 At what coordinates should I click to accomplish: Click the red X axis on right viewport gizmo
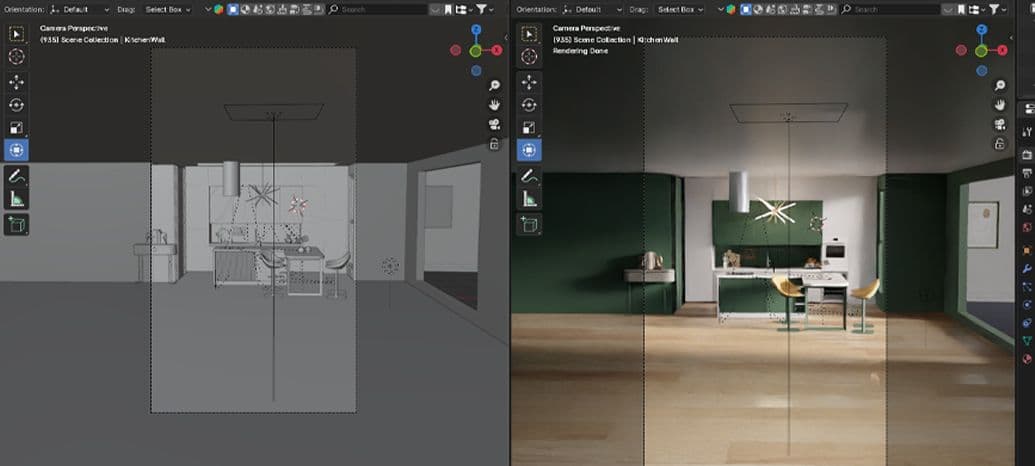(1003, 50)
